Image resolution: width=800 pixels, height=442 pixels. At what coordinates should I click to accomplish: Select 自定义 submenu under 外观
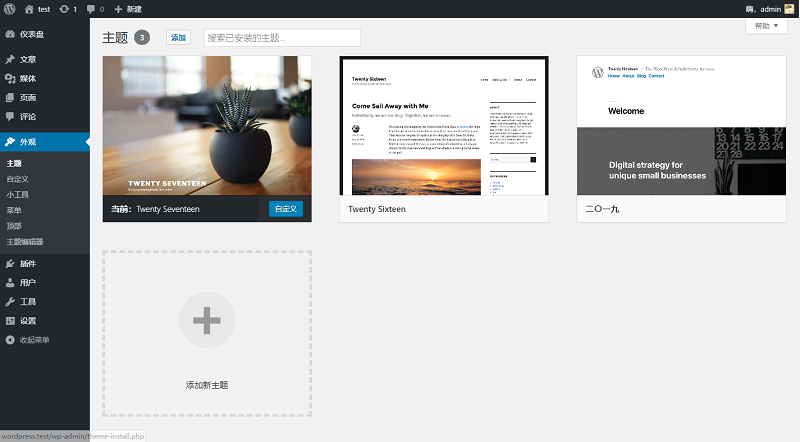17,179
